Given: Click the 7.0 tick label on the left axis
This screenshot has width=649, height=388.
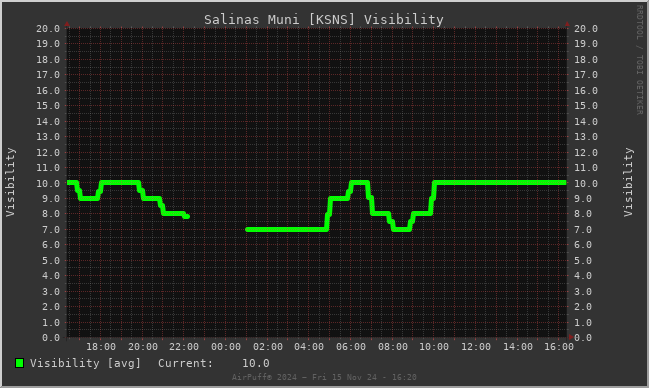Looking at the screenshot, I should click(51, 230).
